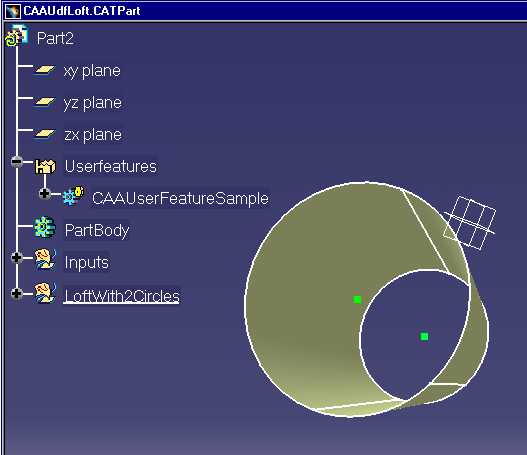Click the LoftWith2Circles geometrical set icon
The height and width of the screenshot is (455, 527).
(45, 292)
